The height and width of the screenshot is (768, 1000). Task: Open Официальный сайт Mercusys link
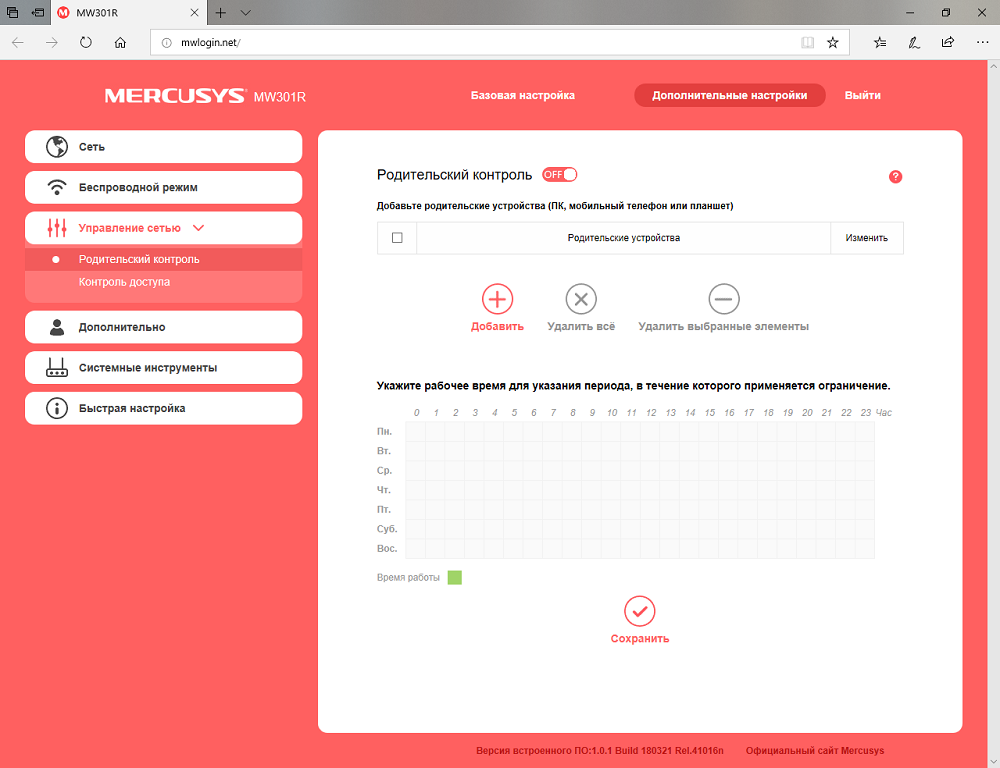815,751
